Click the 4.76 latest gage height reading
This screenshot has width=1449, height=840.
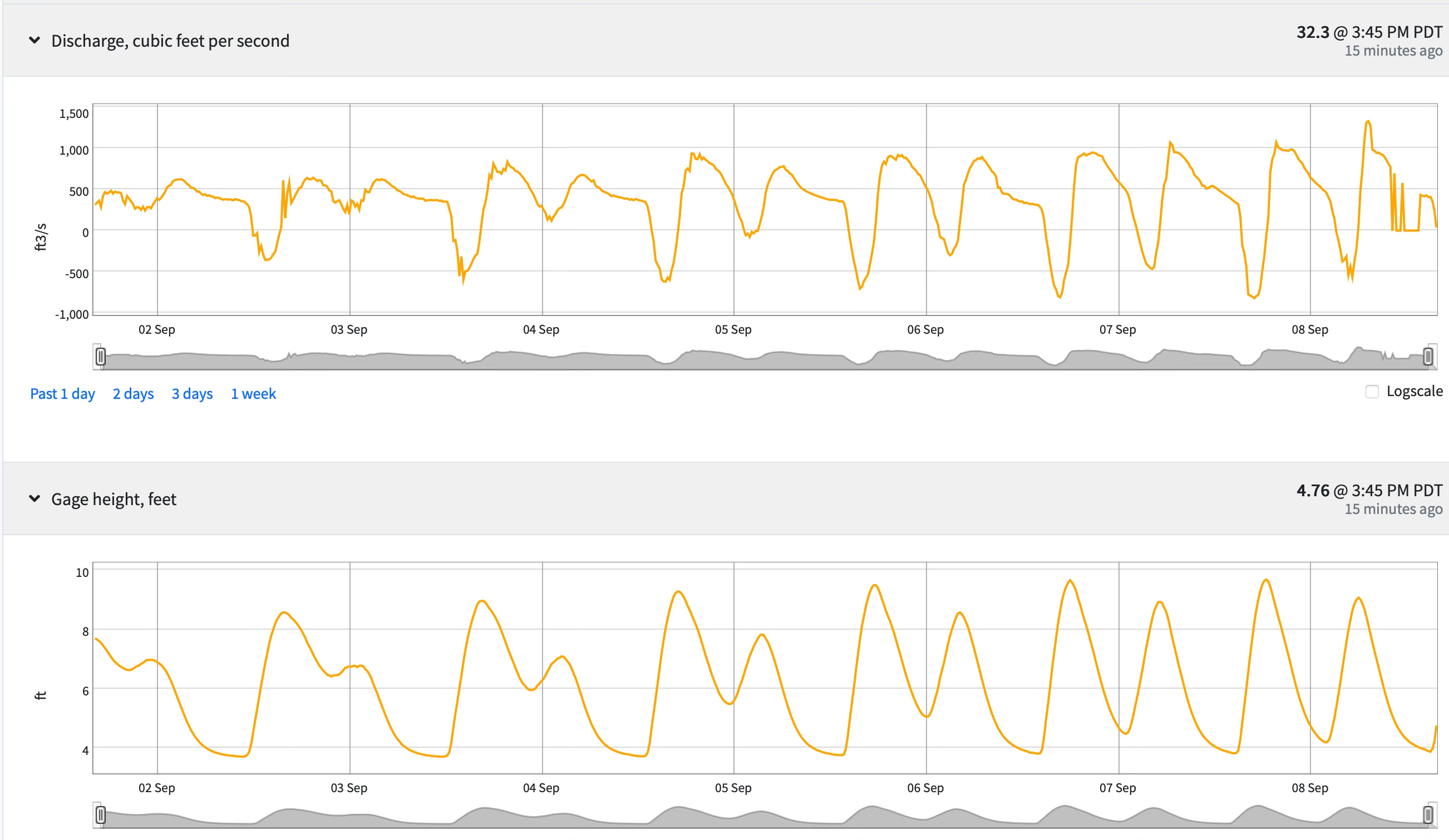point(1312,491)
